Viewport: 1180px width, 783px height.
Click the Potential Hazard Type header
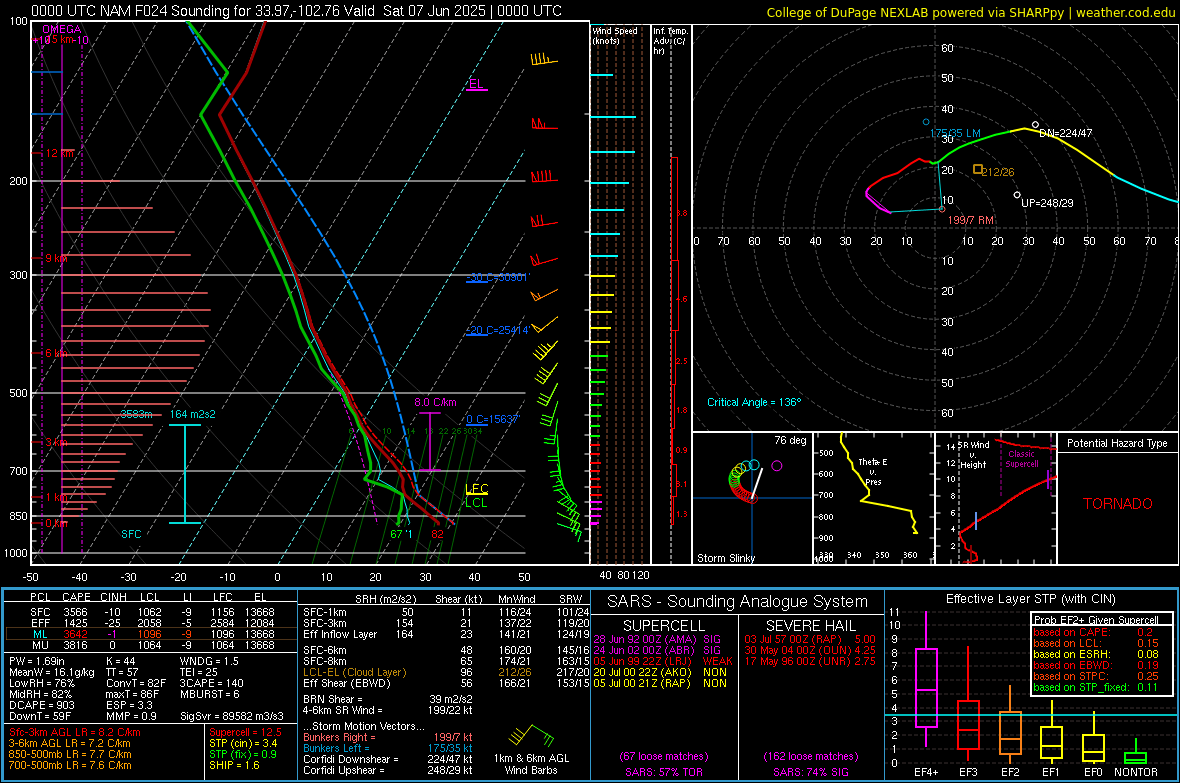tap(1117, 443)
